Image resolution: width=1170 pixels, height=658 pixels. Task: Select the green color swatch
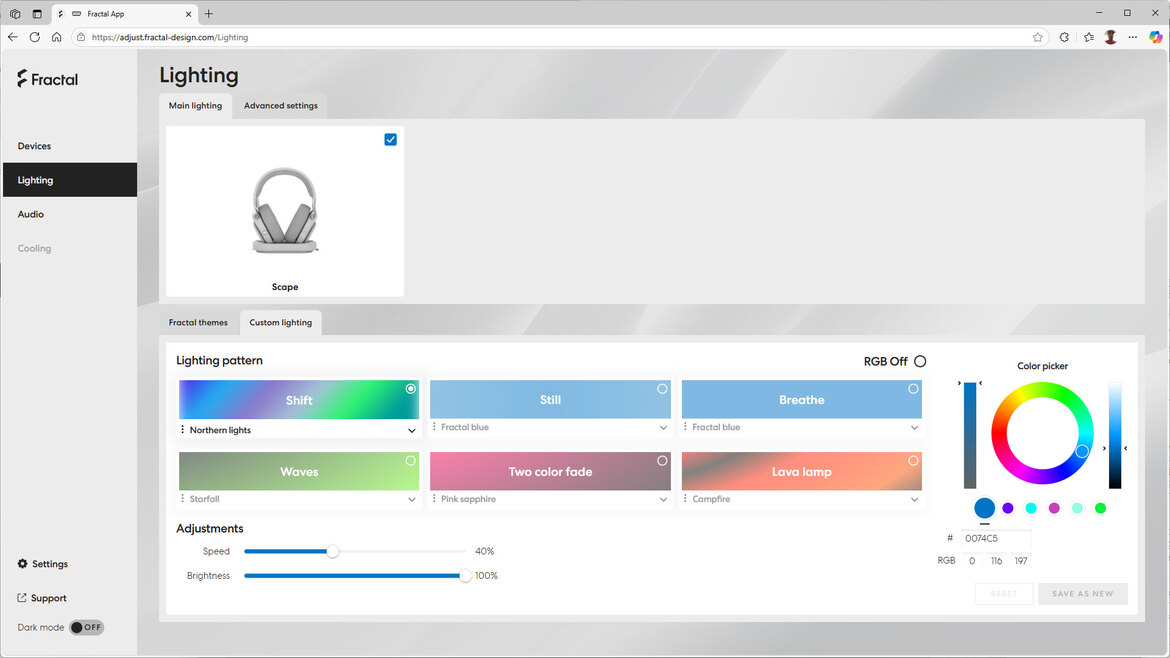click(1101, 508)
